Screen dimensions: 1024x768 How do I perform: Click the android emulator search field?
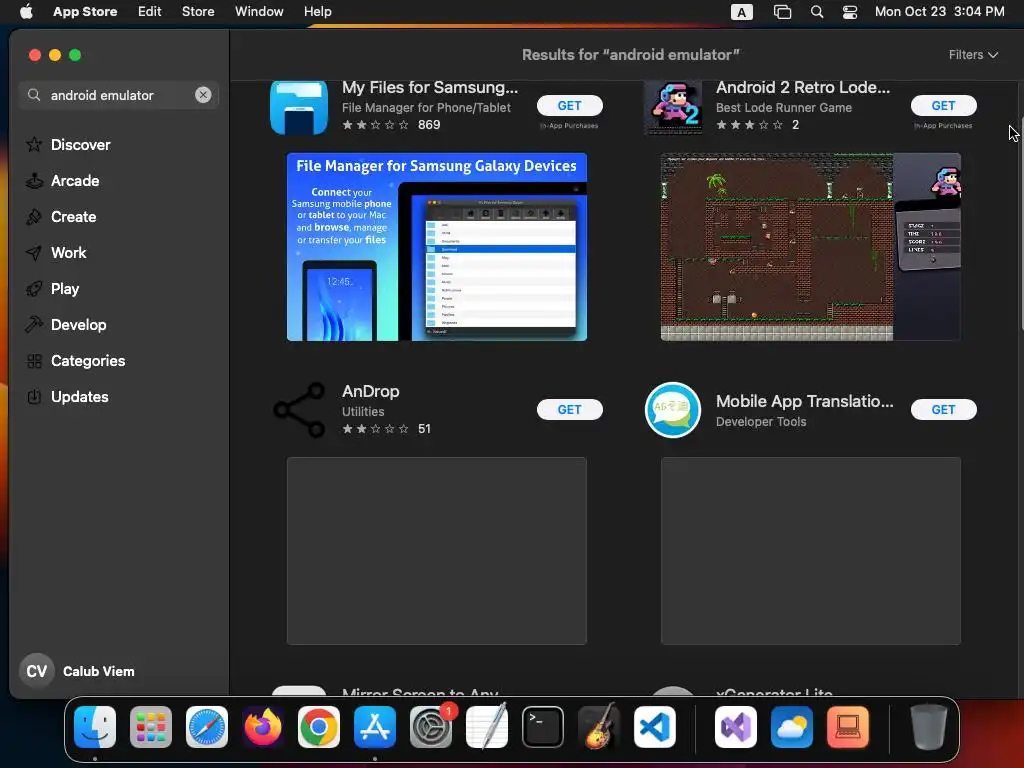[x=118, y=95]
